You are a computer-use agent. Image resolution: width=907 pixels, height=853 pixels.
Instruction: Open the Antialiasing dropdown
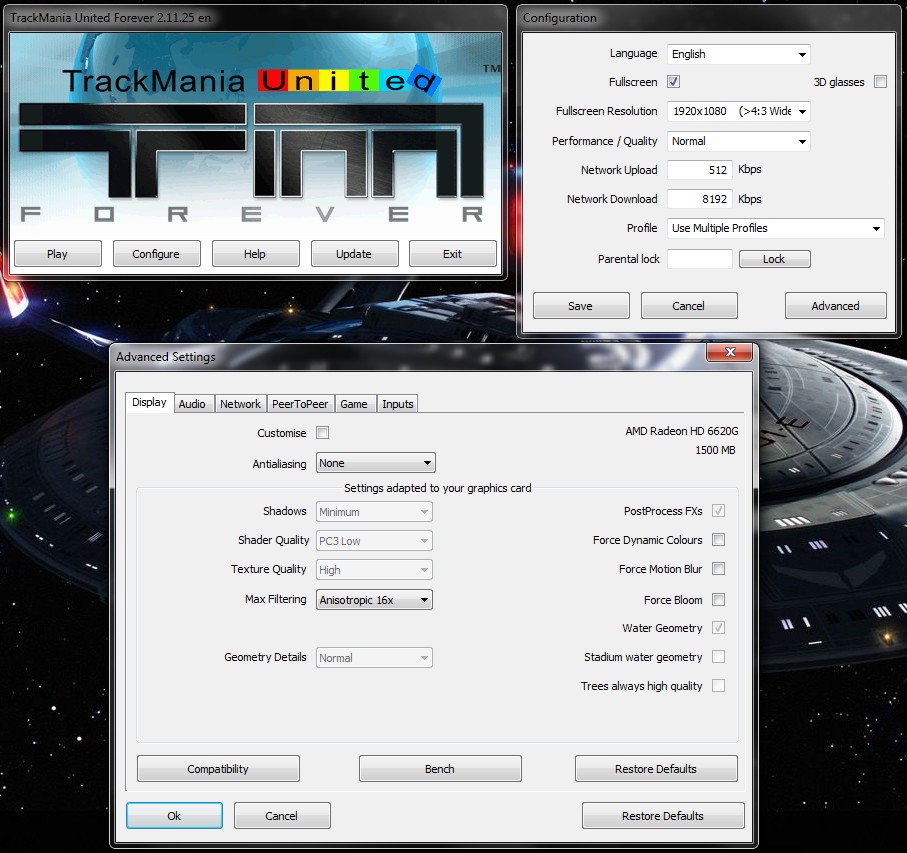pyautogui.click(x=375, y=463)
